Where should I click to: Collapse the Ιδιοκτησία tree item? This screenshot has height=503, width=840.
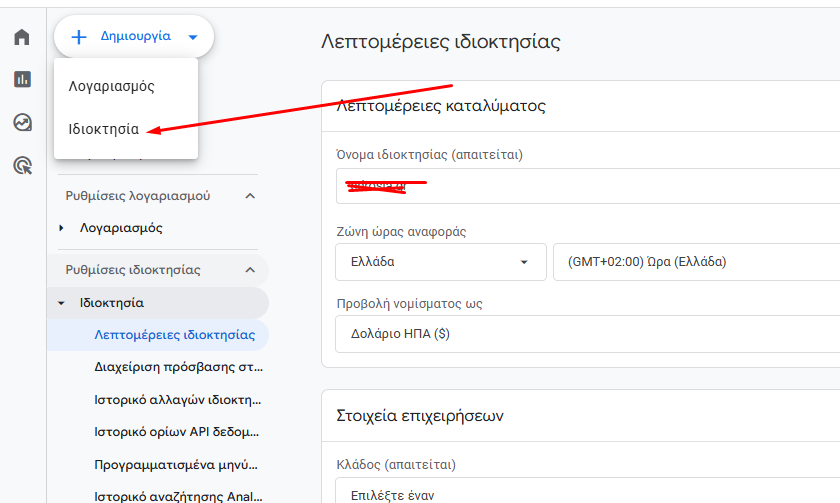(61, 303)
